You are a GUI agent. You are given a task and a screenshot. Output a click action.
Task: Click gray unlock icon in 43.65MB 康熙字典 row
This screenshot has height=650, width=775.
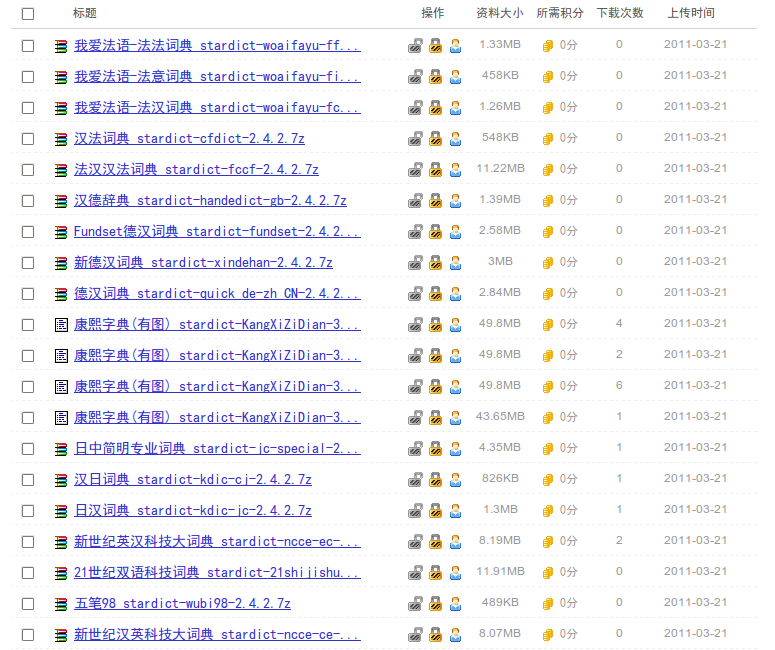click(415, 418)
